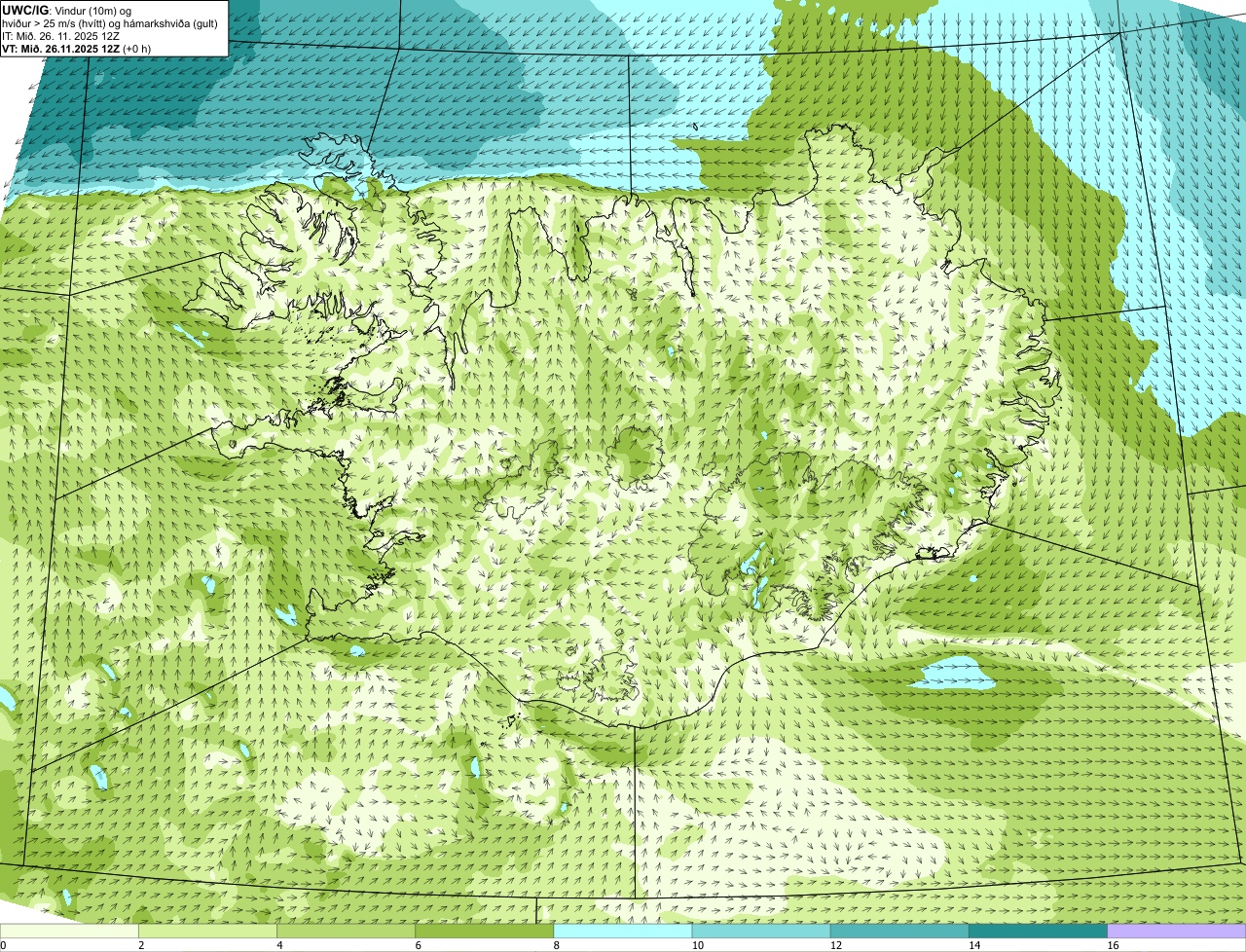Screen dimensions: 1246x952
Task: Click the legend scale label "4"
Action: [x=279, y=945]
